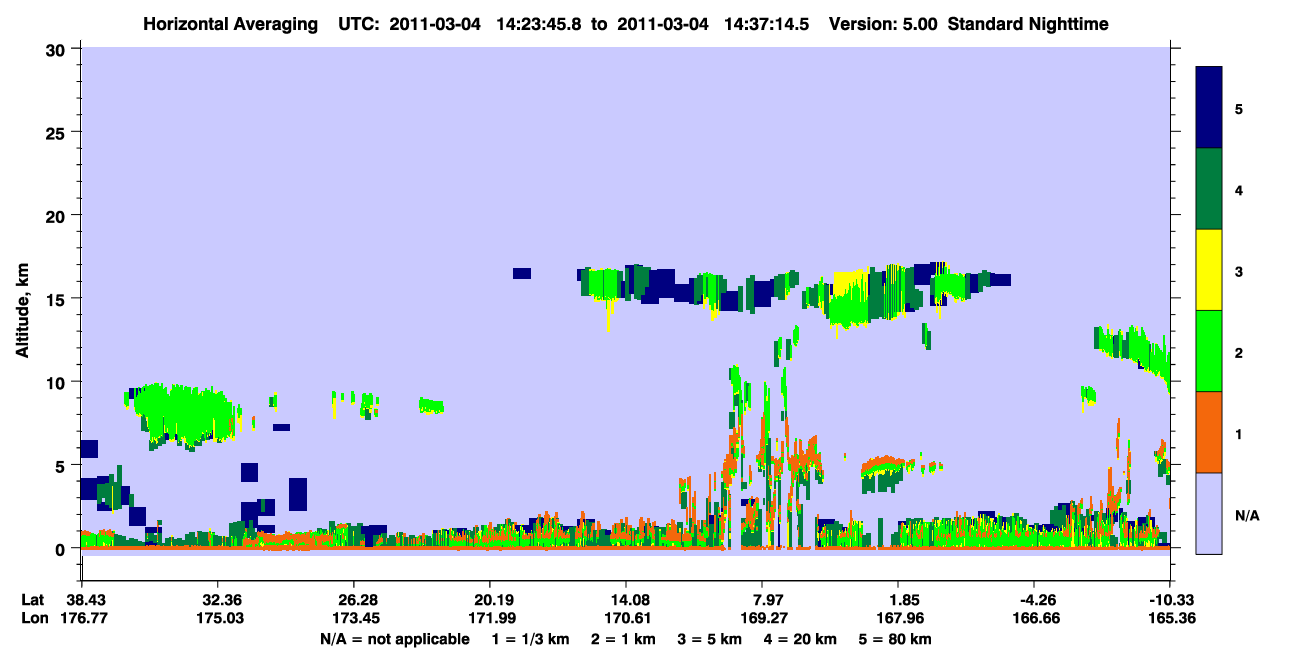Click latitude value 32.36
1300x667 pixels.
[x=217, y=600]
